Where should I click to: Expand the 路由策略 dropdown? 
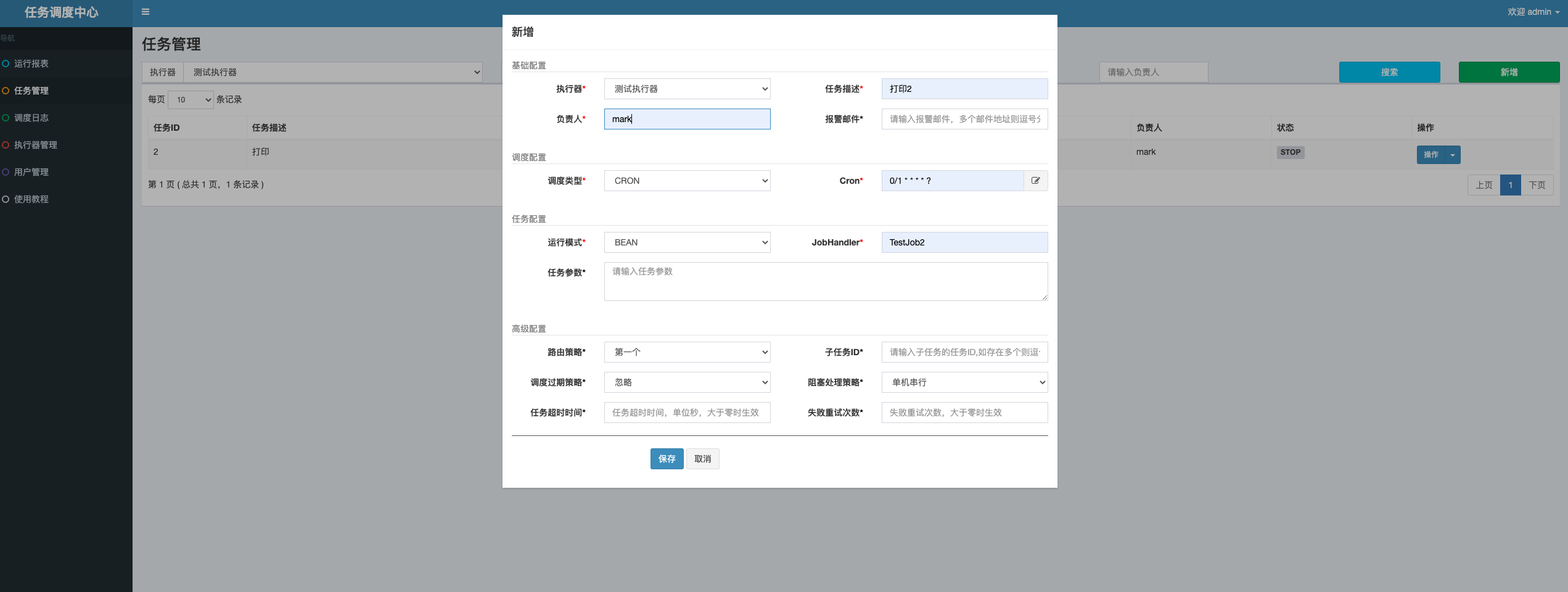click(687, 352)
